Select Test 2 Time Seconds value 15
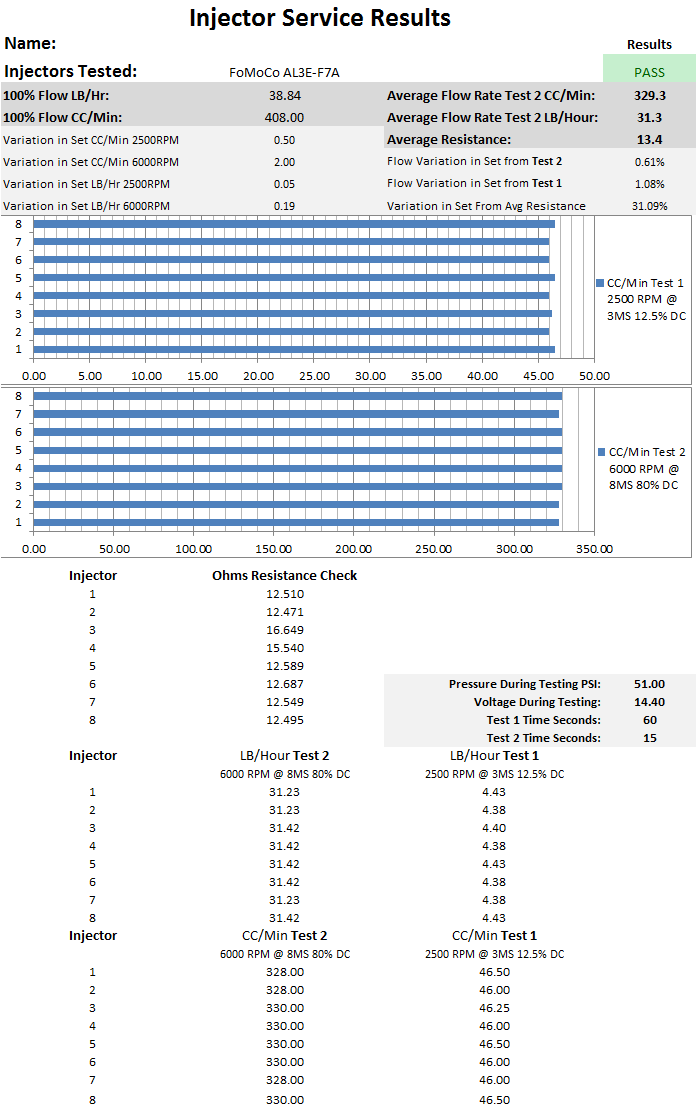Viewport: 696px width, 1109px height. [x=649, y=738]
